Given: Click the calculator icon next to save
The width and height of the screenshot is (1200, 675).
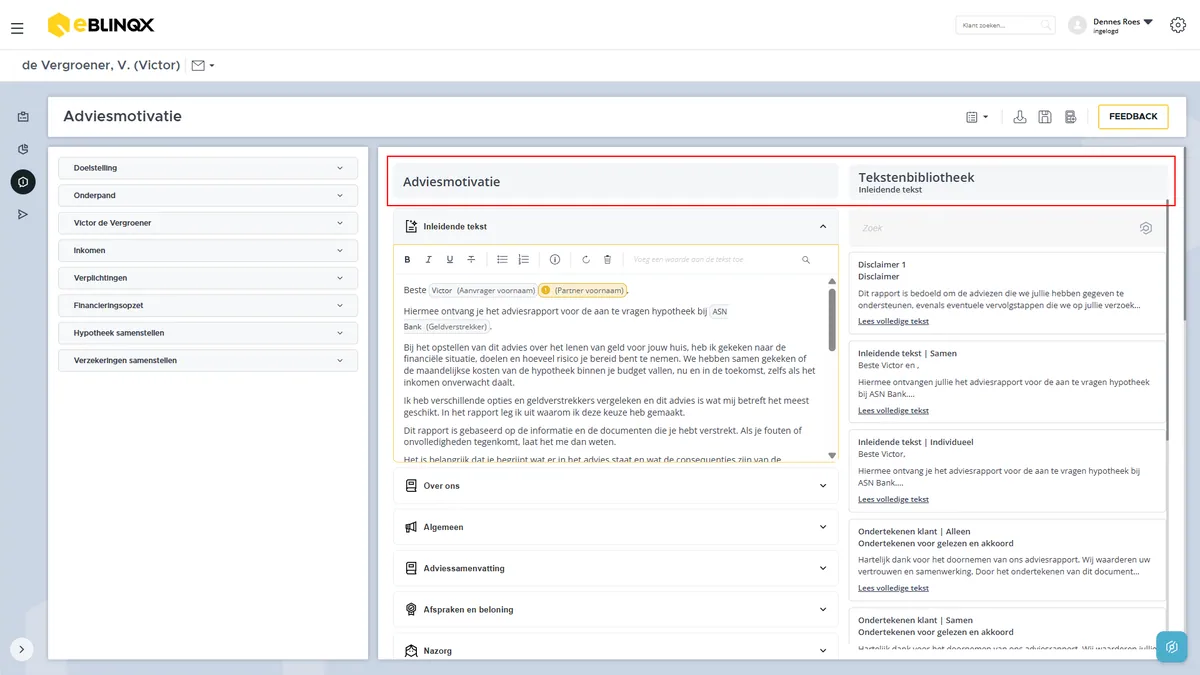Looking at the screenshot, I should 1071,117.
